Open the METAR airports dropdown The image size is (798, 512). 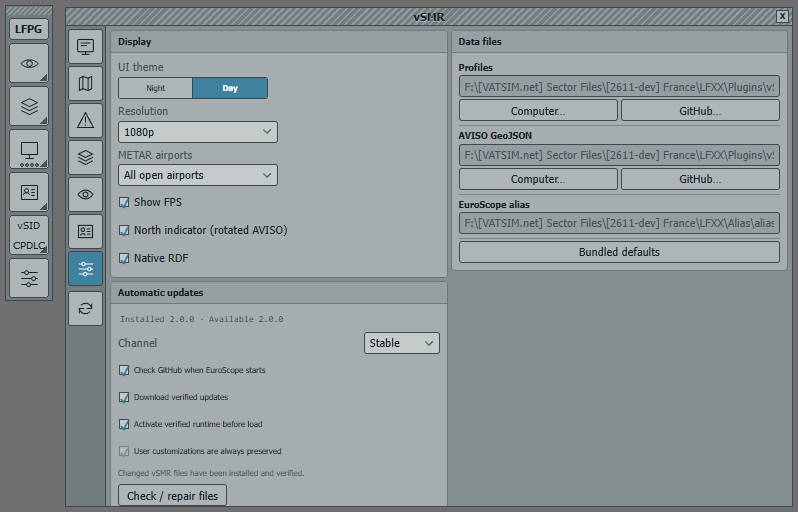(x=198, y=175)
